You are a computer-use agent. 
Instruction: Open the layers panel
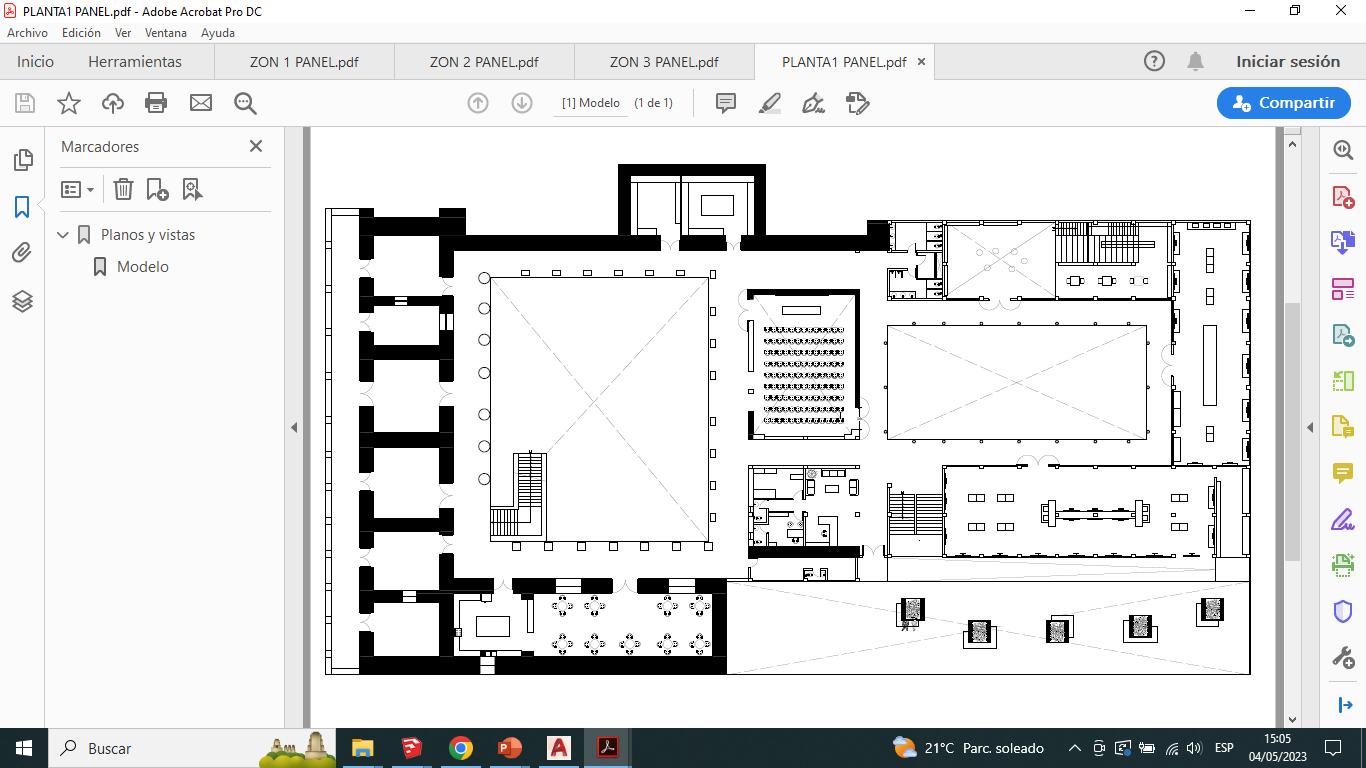coord(22,301)
